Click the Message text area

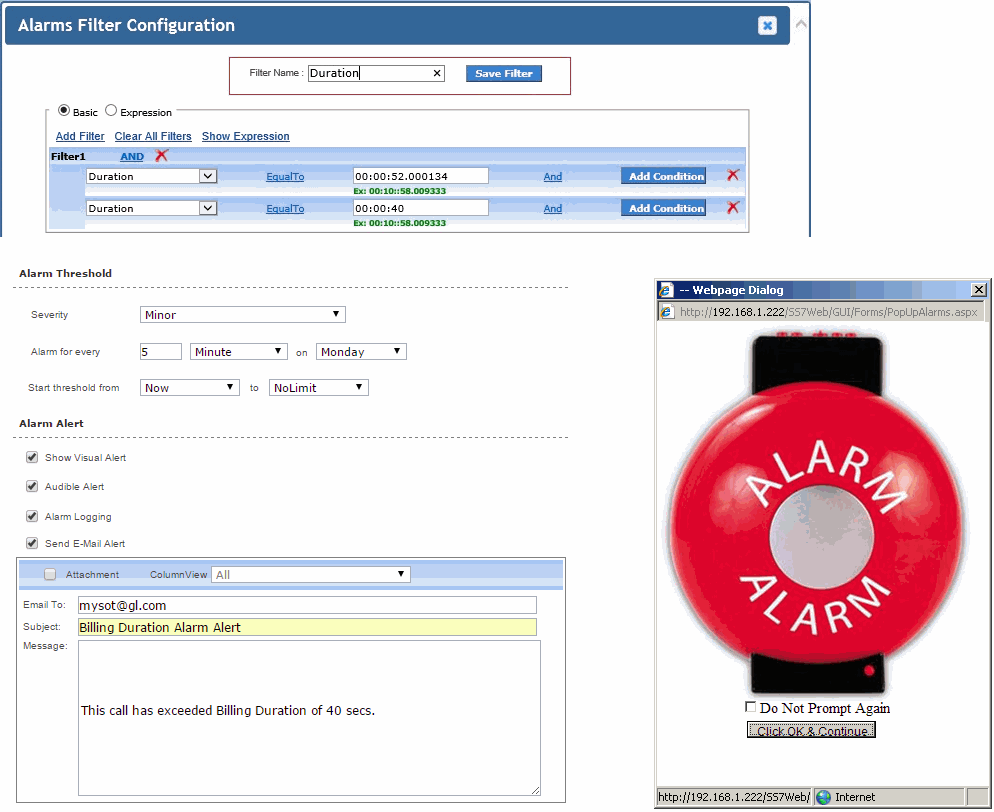pyautogui.click(x=309, y=718)
